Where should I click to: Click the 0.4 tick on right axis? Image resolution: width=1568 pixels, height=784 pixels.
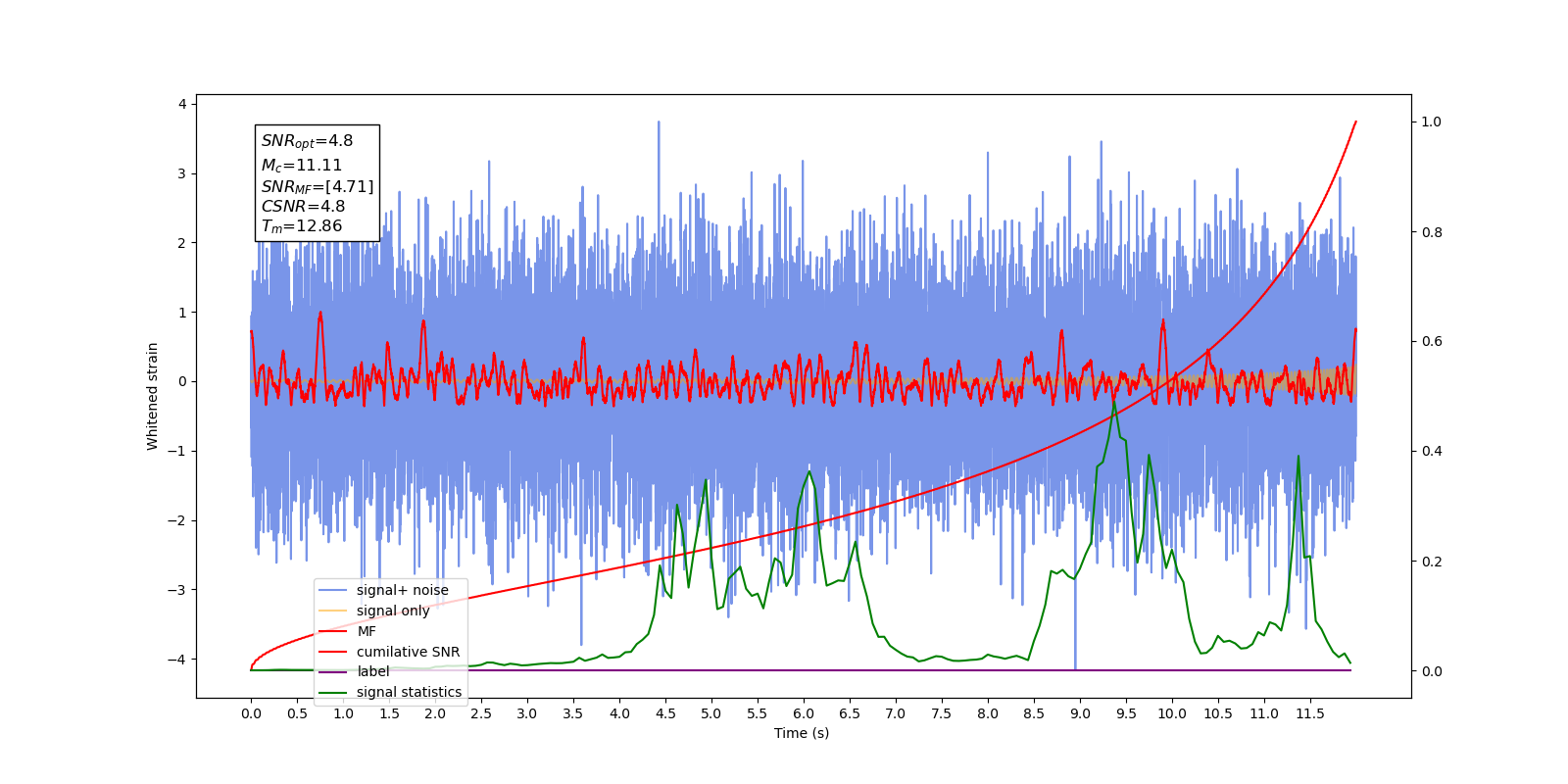tap(1432, 452)
